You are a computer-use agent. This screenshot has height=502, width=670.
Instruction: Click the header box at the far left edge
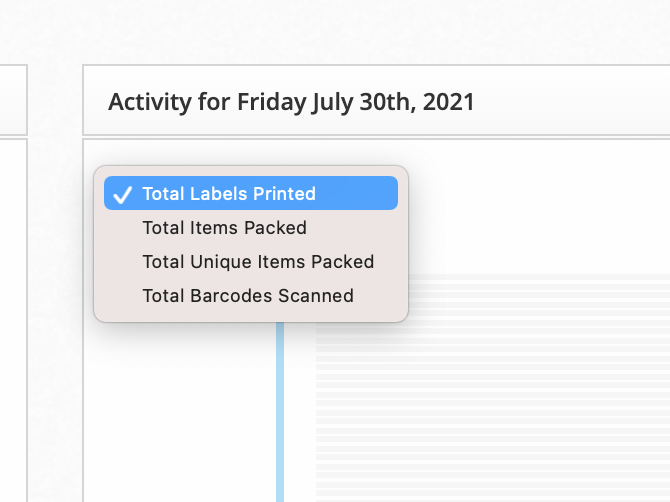pos(12,100)
